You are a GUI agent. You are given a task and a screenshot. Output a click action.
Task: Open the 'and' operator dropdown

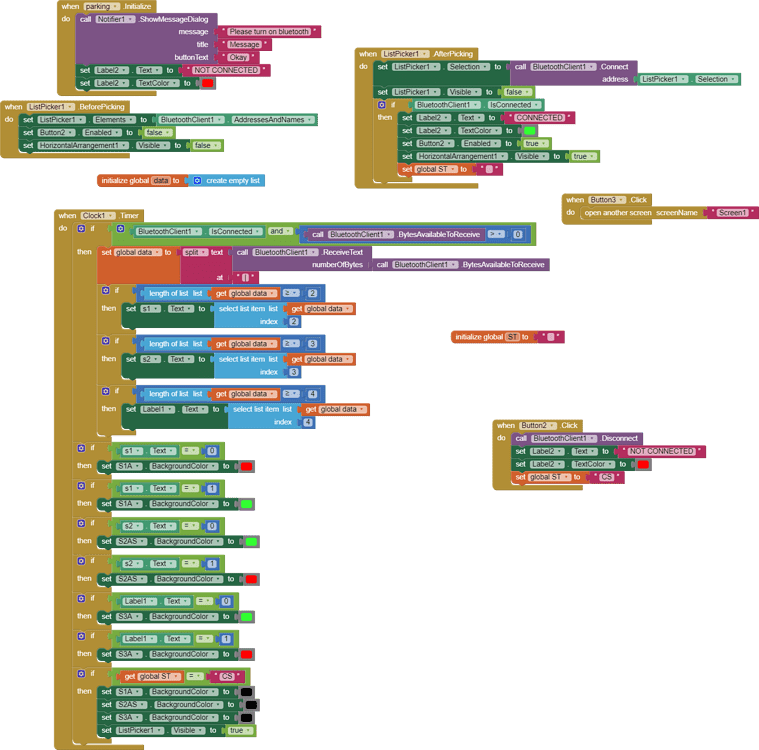point(280,231)
